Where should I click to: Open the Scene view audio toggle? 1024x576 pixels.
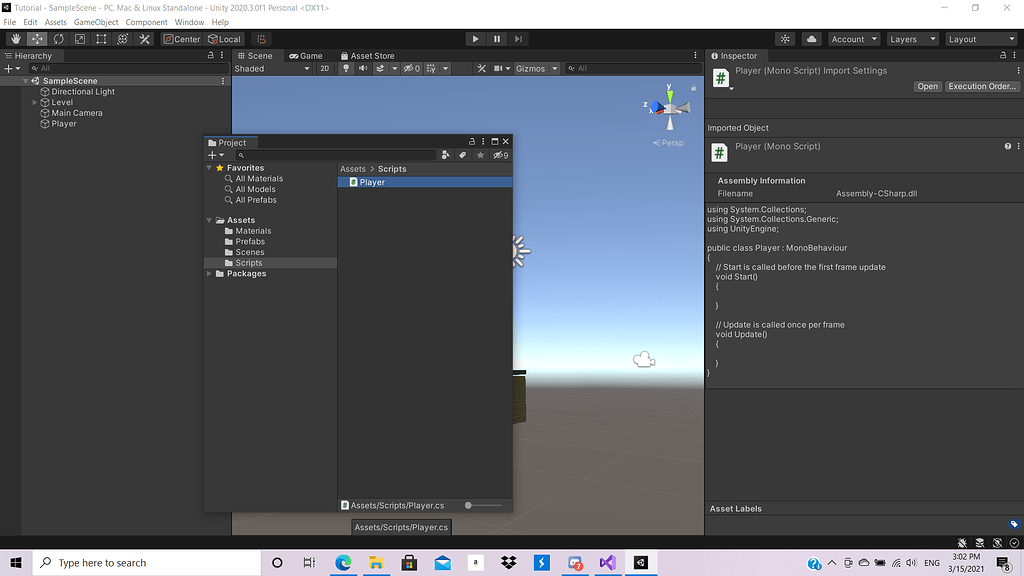(363, 68)
